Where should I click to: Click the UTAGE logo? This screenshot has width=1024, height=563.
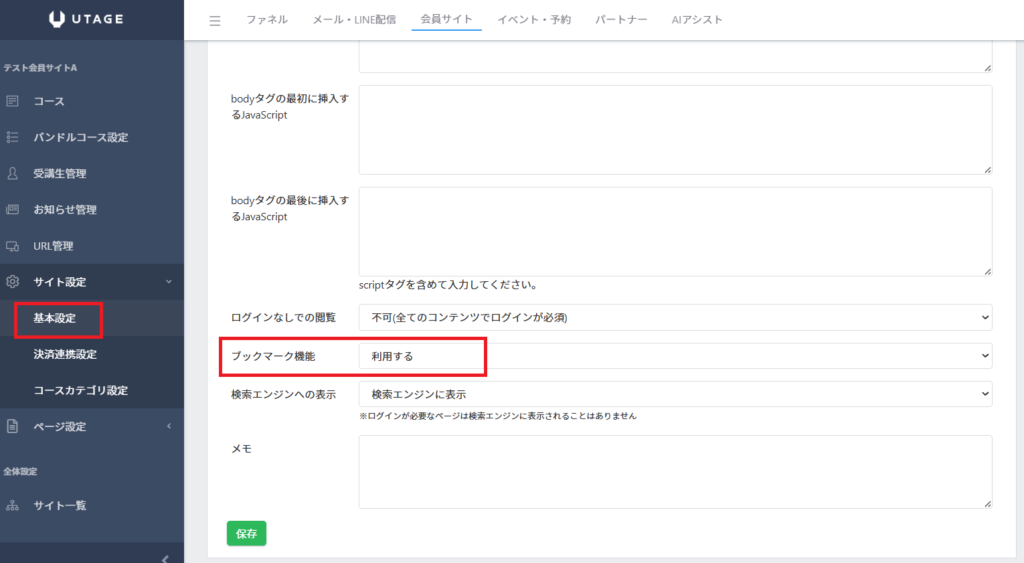91,19
